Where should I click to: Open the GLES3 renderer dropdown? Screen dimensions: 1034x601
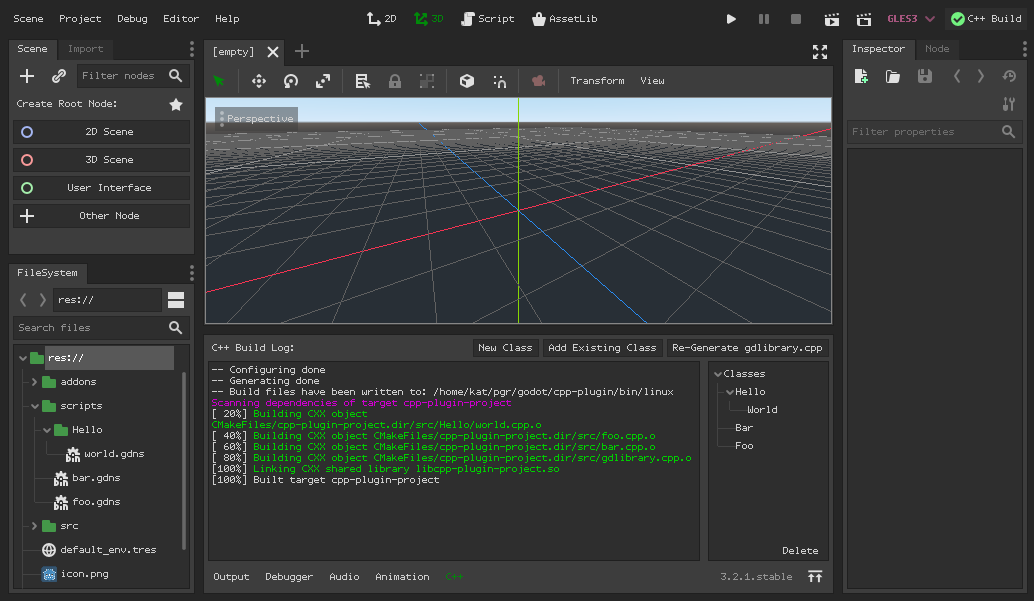[x=911, y=19]
